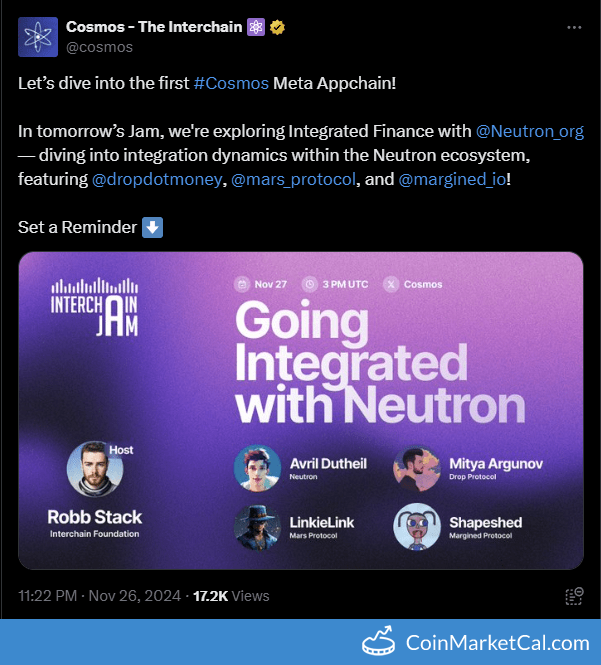The height and width of the screenshot is (665, 601).
Task: Click the clock icon beside 3 PM UTC
Action: tap(309, 284)
